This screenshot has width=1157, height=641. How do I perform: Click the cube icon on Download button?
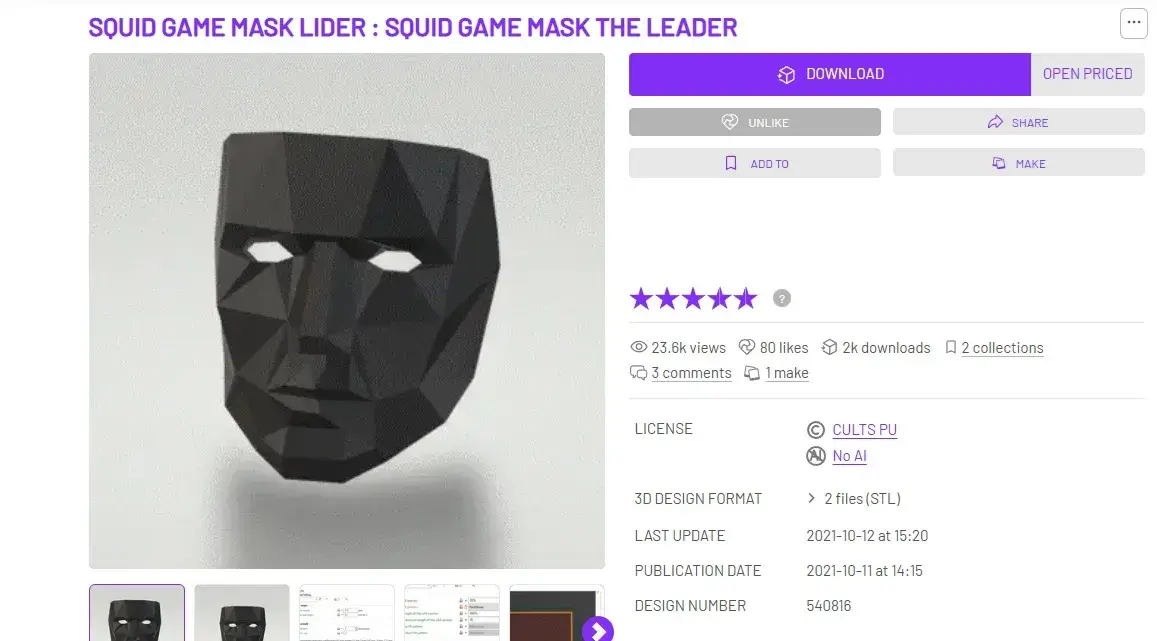pyautogui.click(x=786, y=75)
